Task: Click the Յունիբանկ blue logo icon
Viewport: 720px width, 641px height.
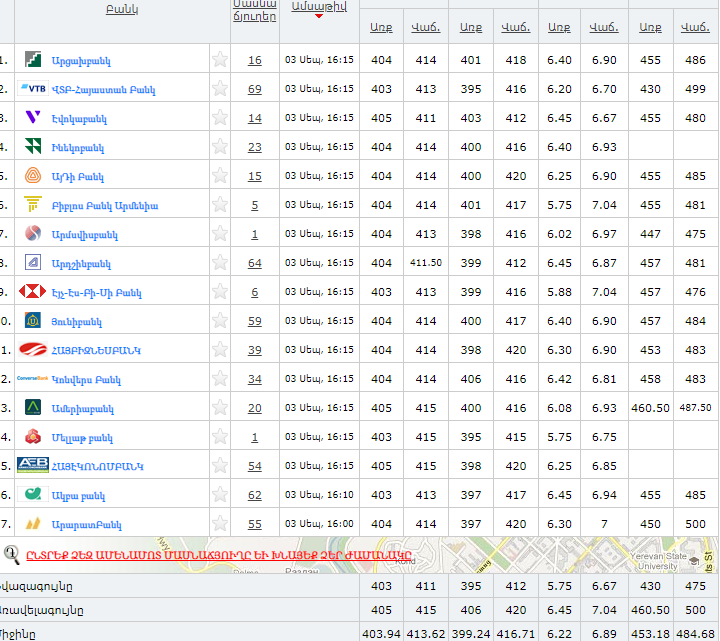Action: (x=33, y=320)
